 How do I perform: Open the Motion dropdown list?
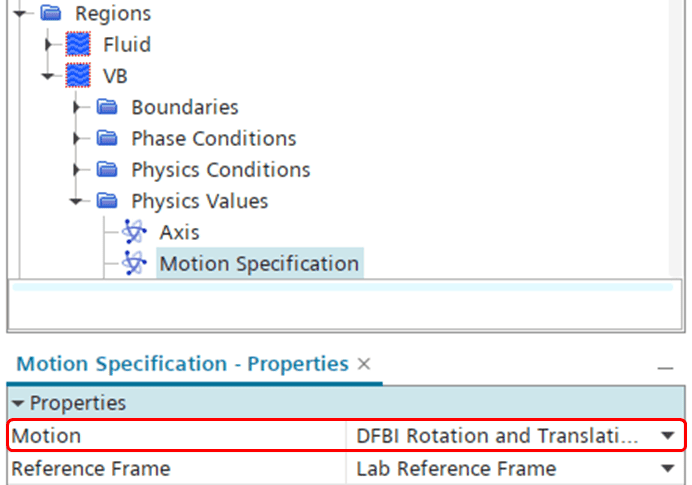coord(666,437)
